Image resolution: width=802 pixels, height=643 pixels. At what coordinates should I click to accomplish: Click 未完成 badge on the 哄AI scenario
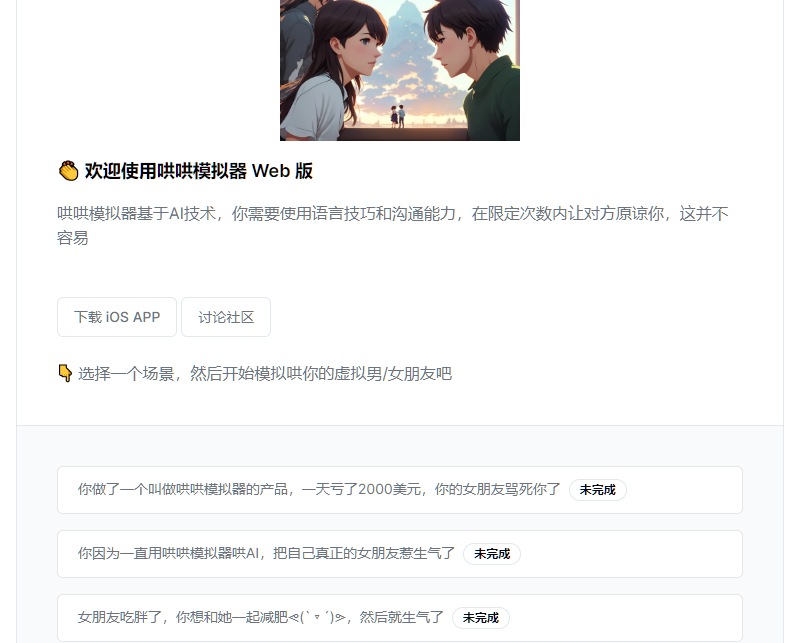point(492,554)
